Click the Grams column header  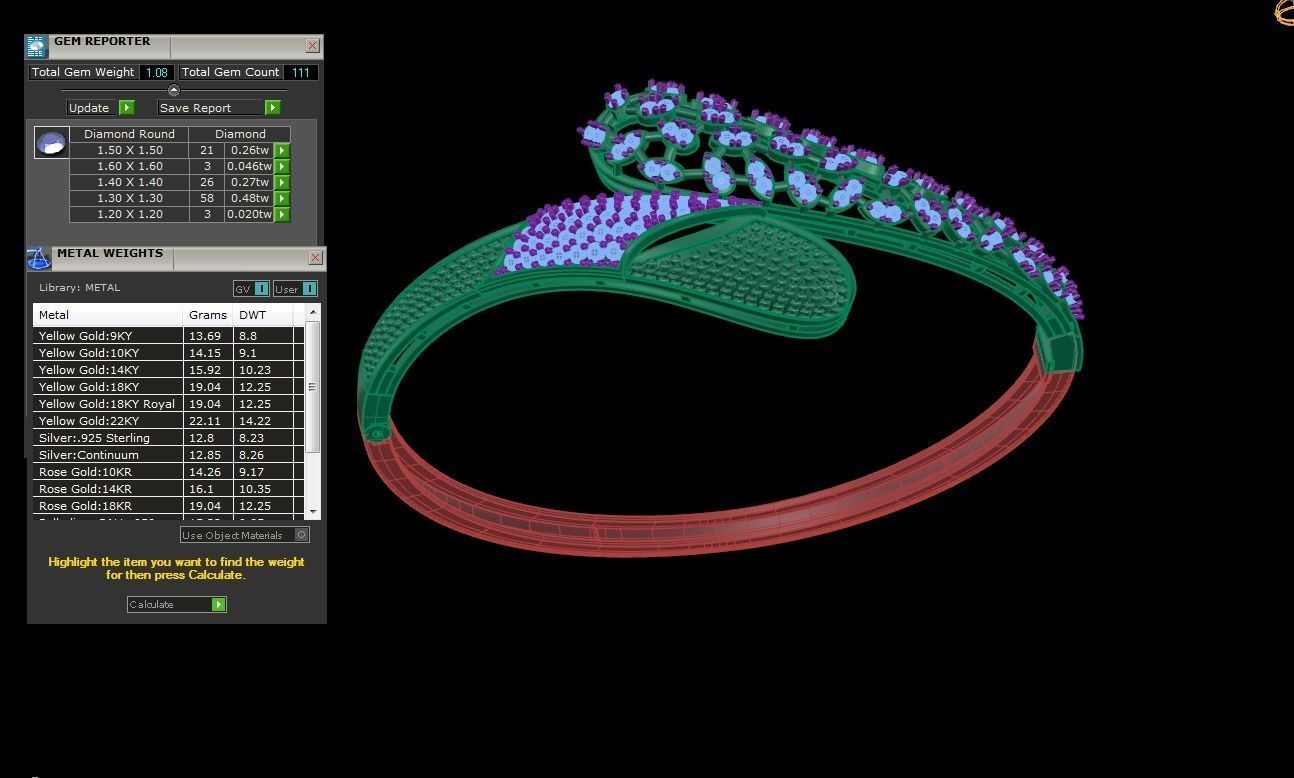pos(208,315)
